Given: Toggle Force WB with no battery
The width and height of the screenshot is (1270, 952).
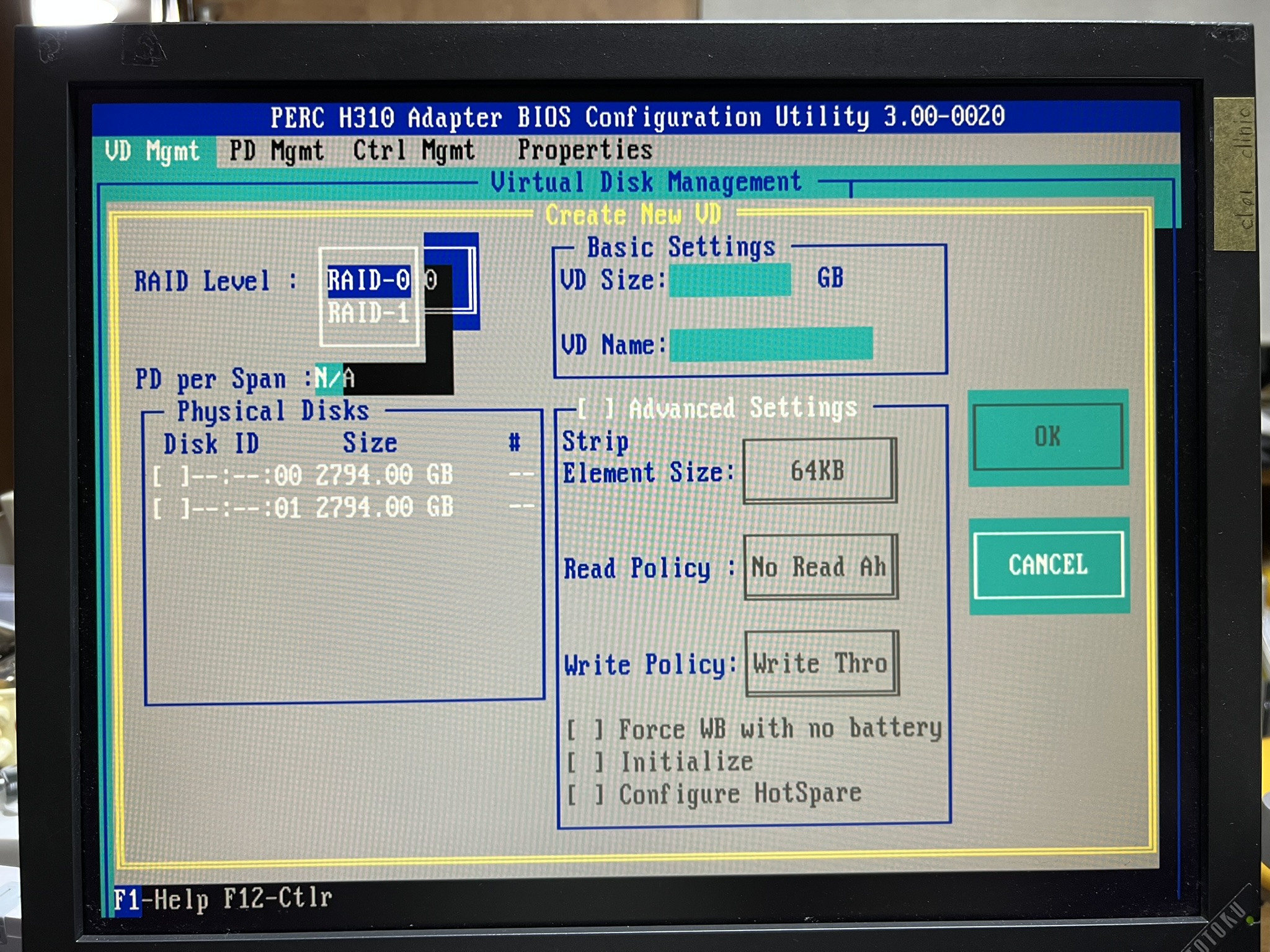Looking at the screenshot, I should [x=585, y=729].
